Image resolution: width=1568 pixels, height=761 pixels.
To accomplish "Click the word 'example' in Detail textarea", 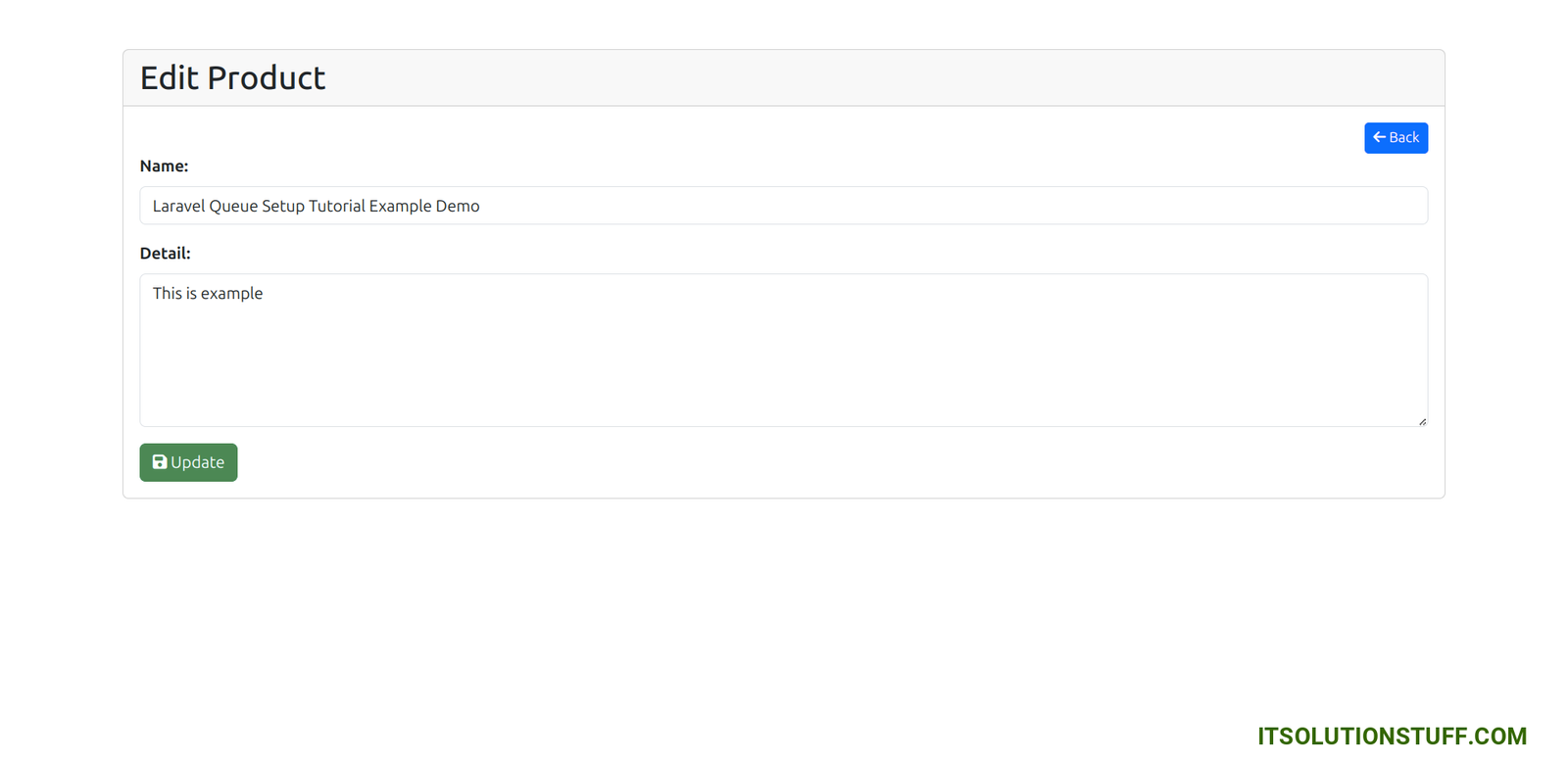I will click(x=231, y=294).
